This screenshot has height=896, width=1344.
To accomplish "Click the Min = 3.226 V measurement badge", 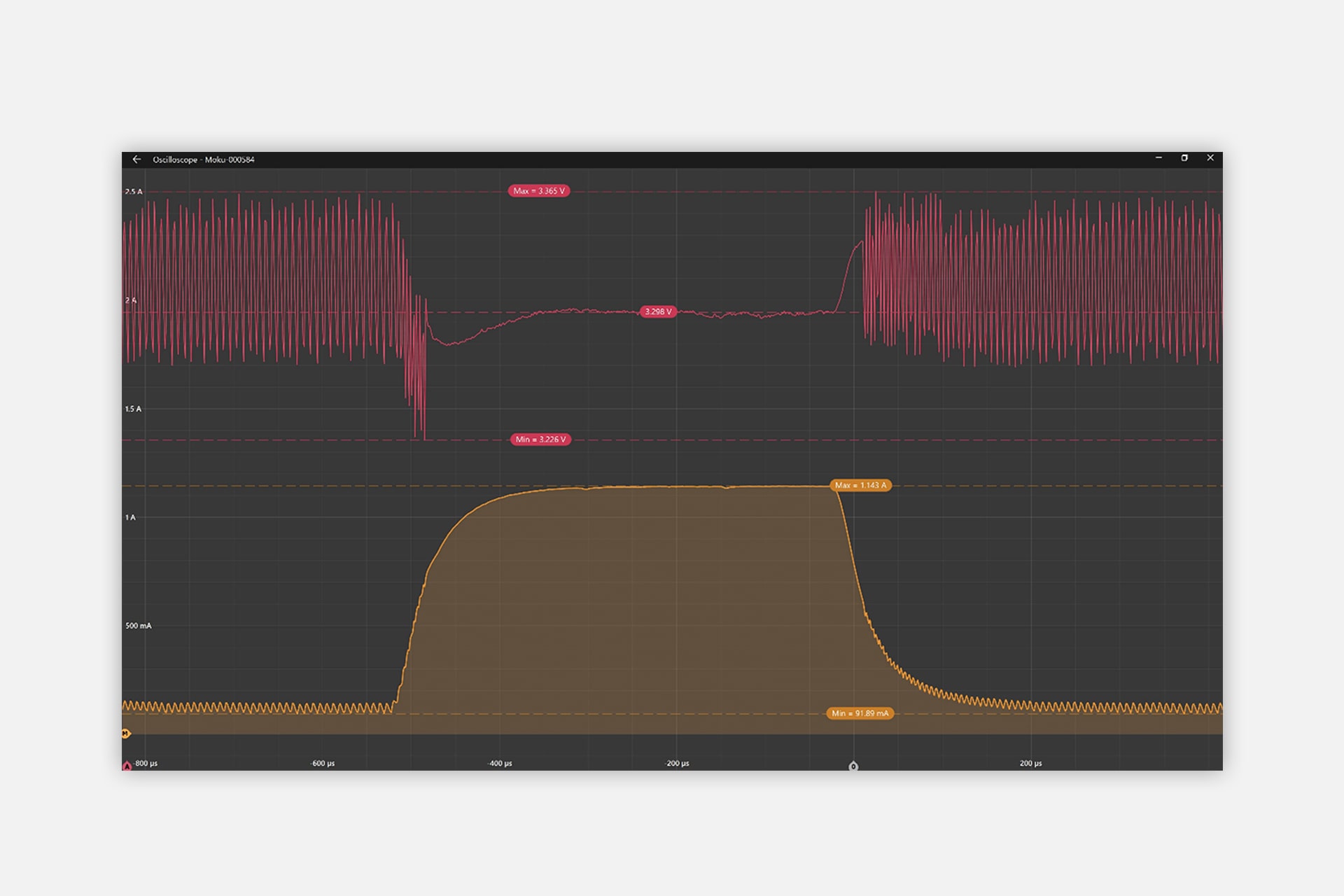I will 542,440.
